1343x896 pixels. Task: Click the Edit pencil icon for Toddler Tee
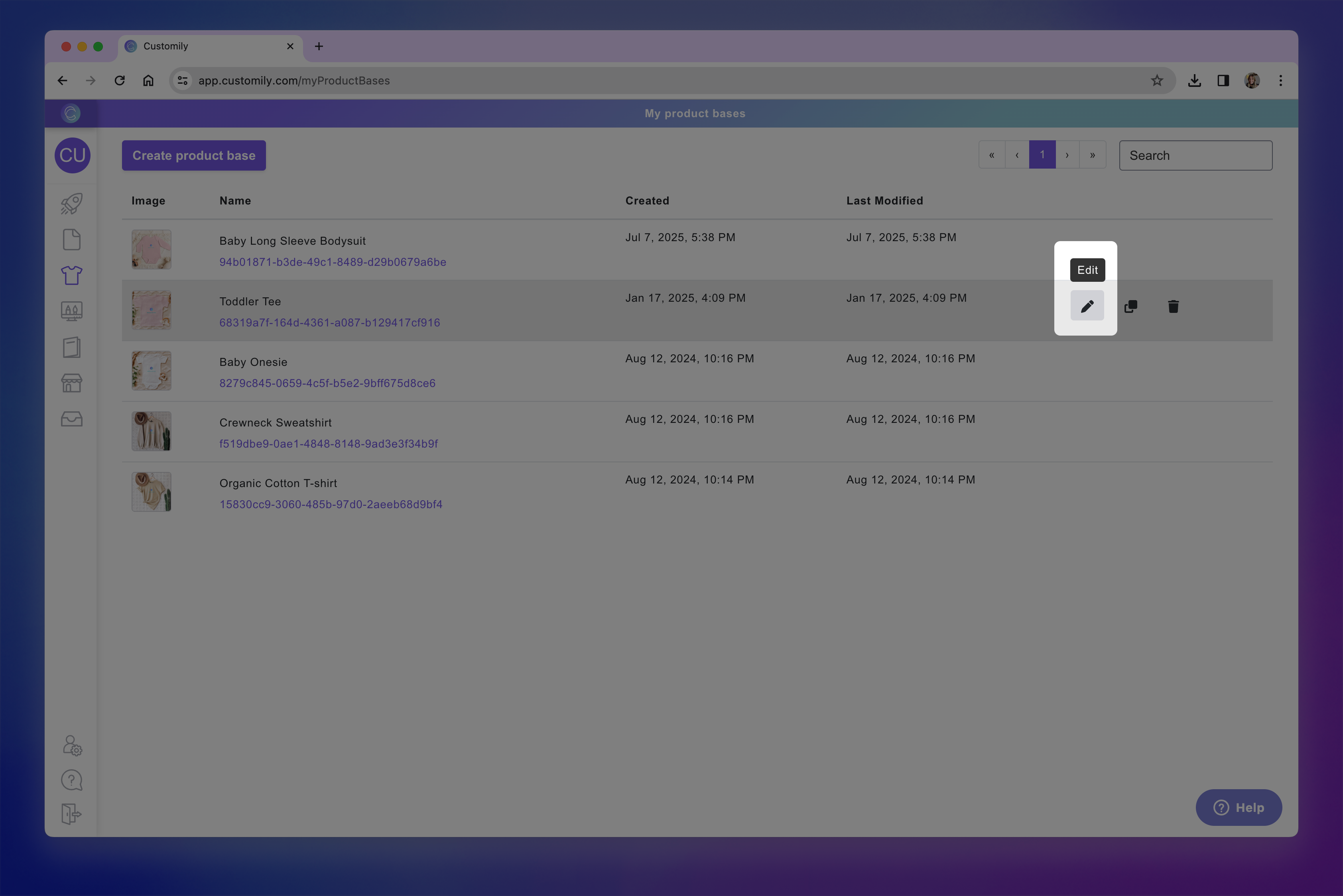pos(1087,306)
